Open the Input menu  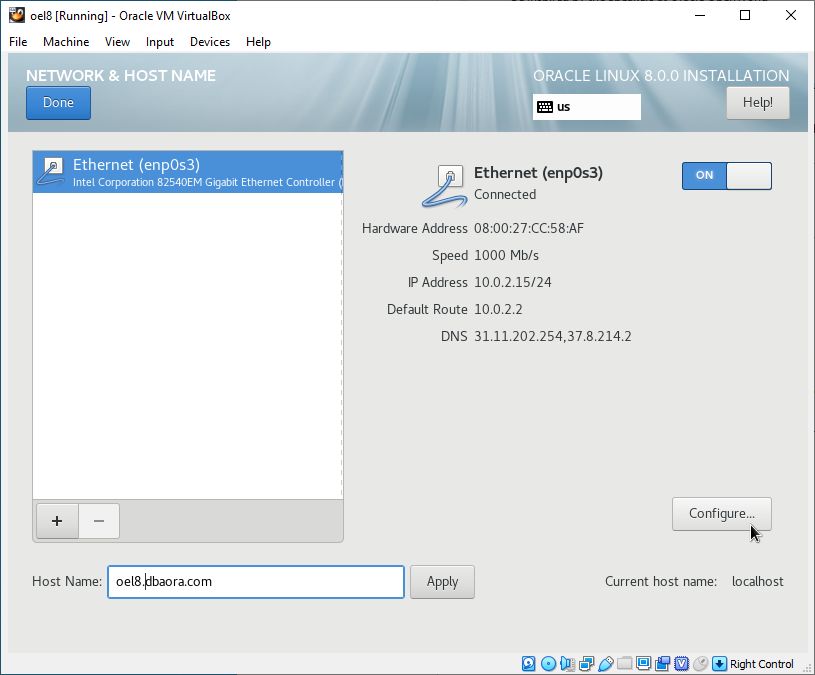tap(160, 42)
